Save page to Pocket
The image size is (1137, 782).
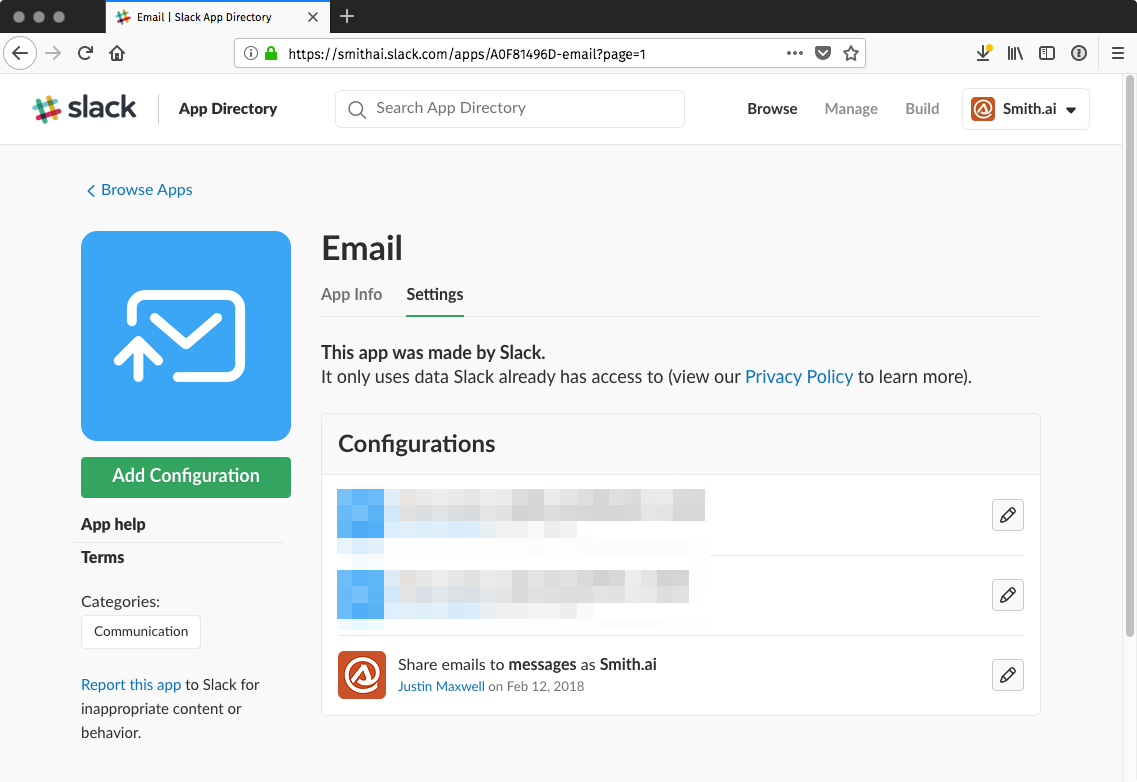click(823, 53)
